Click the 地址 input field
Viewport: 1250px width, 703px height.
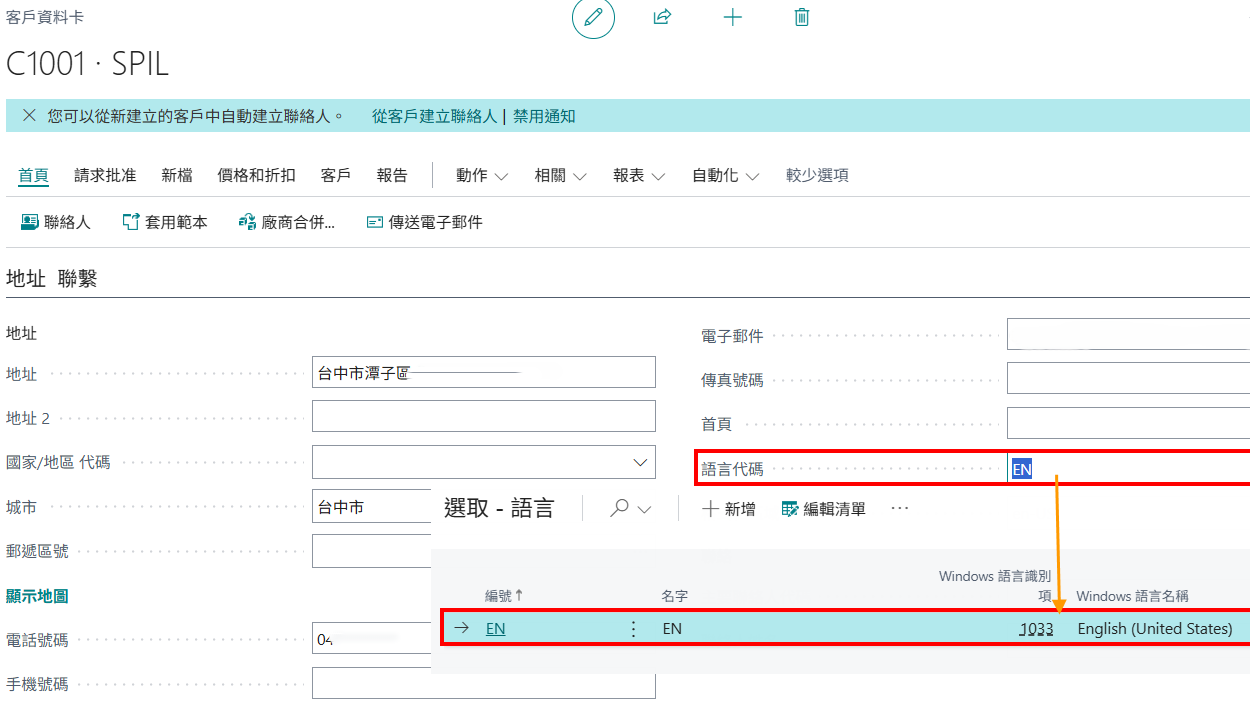pos(484,372)
